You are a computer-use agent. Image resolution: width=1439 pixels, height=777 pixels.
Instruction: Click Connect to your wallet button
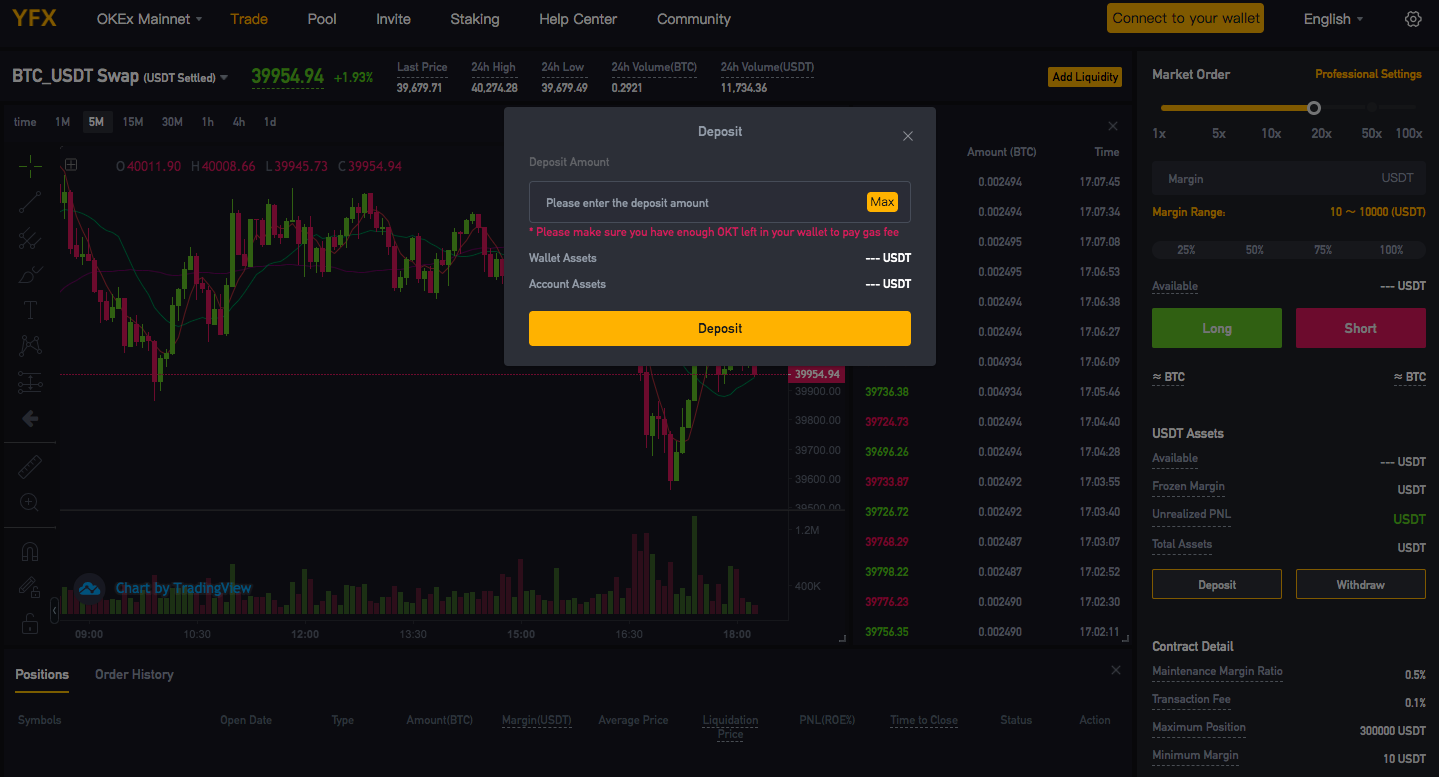coord(1185,18)
